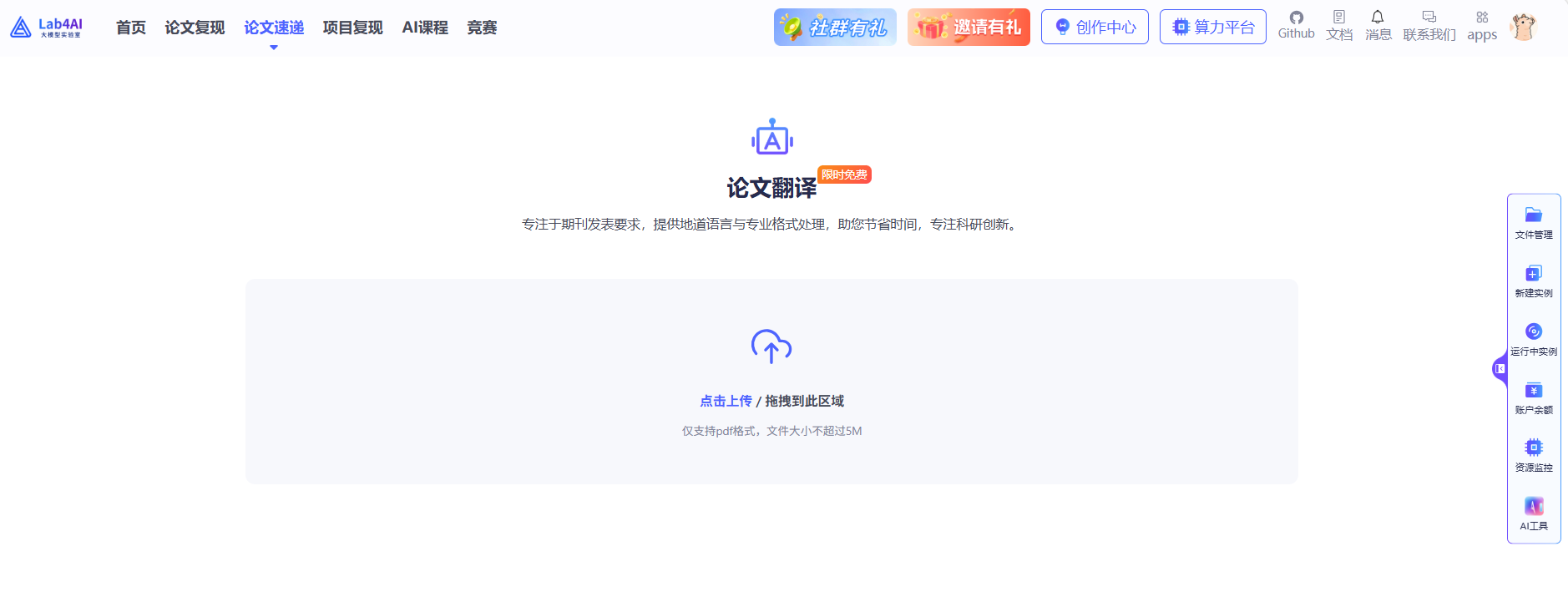The height and width of the screenshot is (602, 1568).
Task: Click the 点击上传 link
Action: coord(726,401)
